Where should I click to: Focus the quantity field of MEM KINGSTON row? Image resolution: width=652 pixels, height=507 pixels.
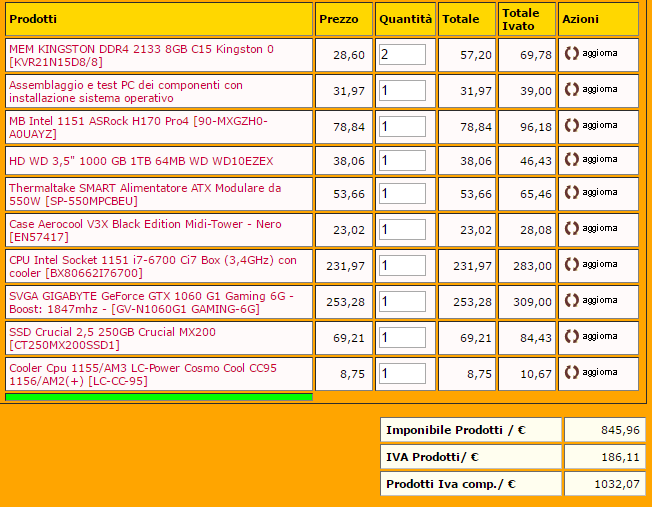point(402,54)
